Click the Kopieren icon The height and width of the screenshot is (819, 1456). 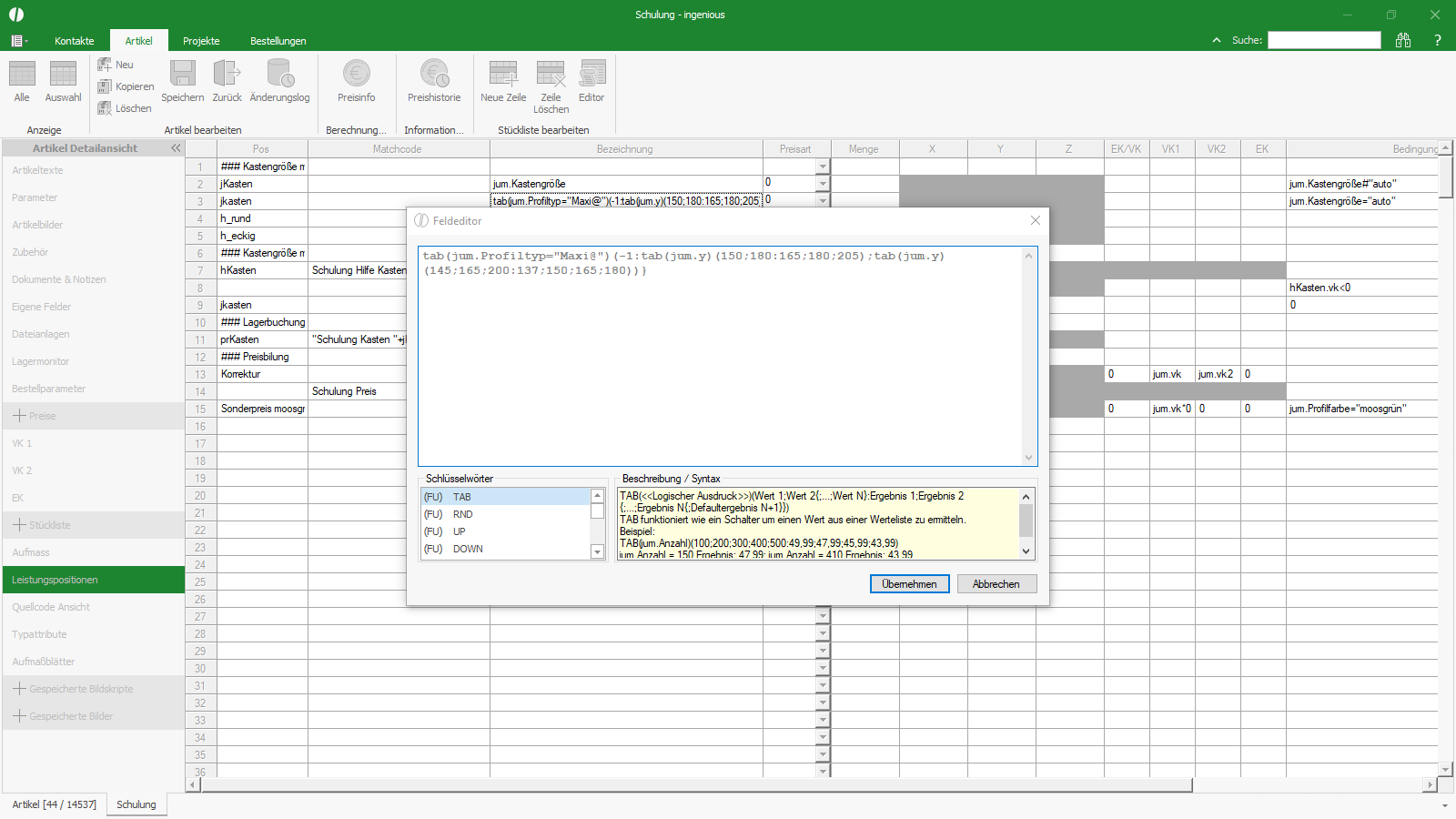(x=105, y=86)
